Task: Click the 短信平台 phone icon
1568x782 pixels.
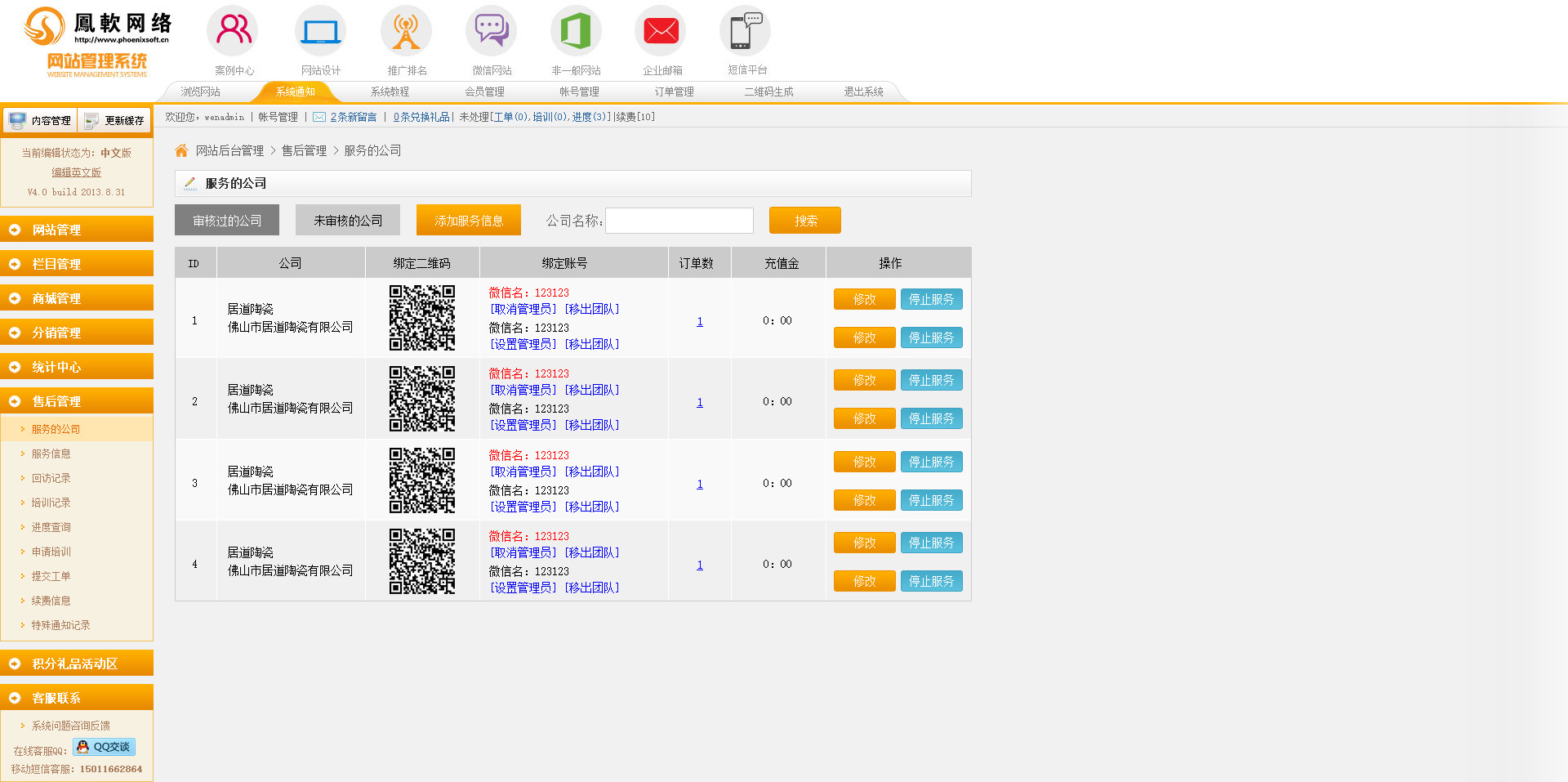Action: [x=745, y=31]
